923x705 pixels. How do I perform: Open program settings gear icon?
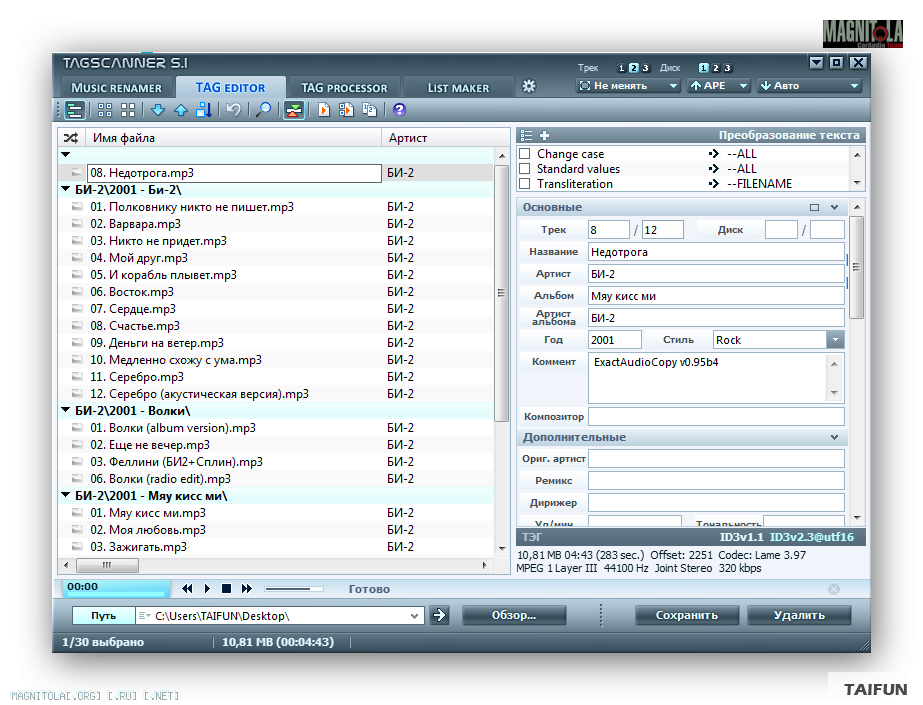(x=529, y=87)
